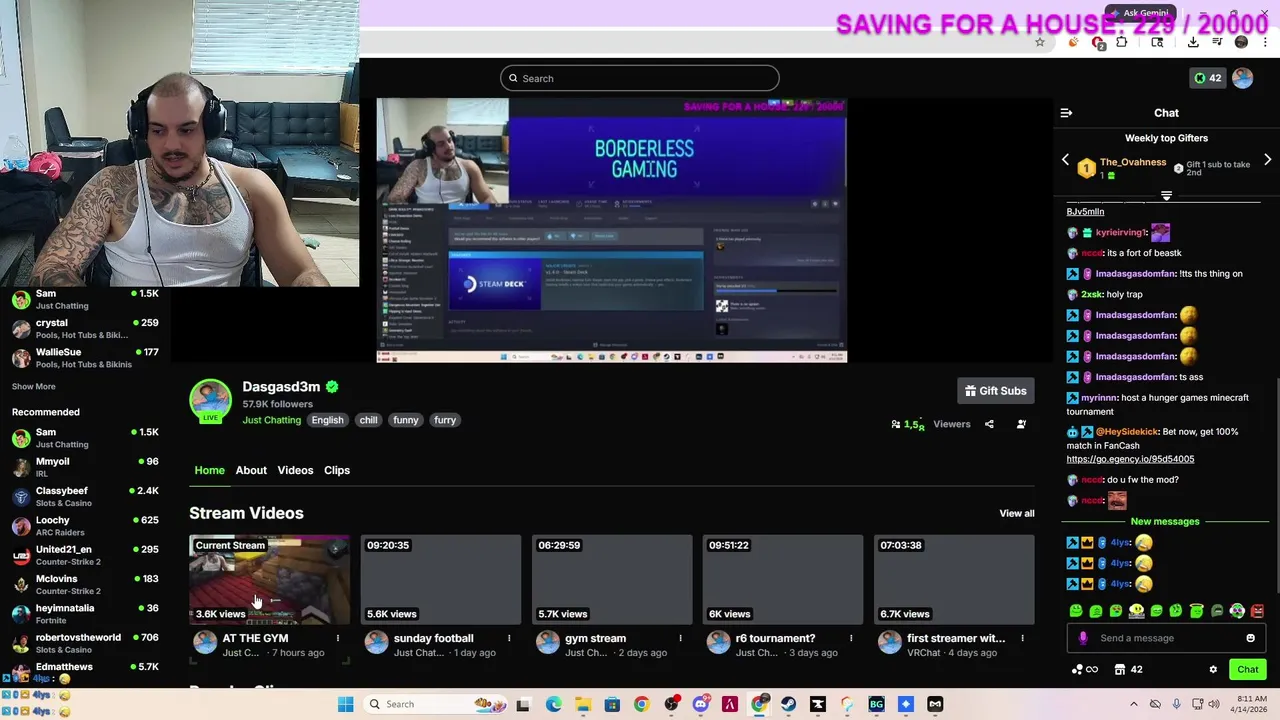This screenshot has width=1280, height=720.
Task: Click the user icon right of share
Action: [1021, 424]
